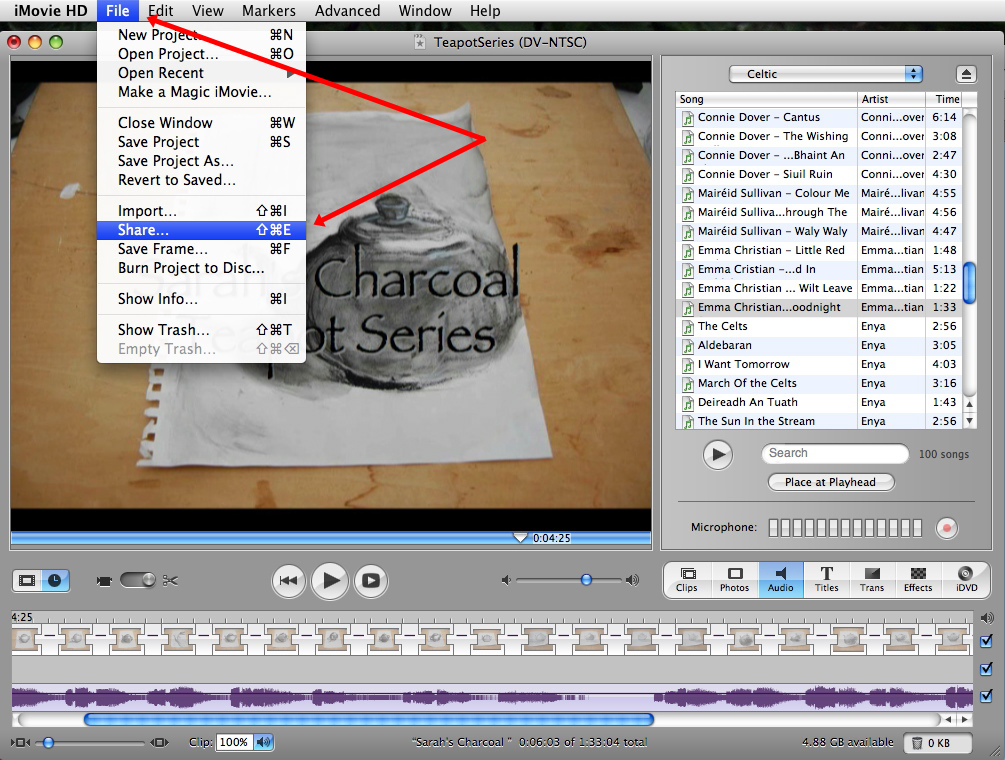This screenshot has height=760, width=1005.
Task: Select the song I Want Tomorrow
Action: 820,365
